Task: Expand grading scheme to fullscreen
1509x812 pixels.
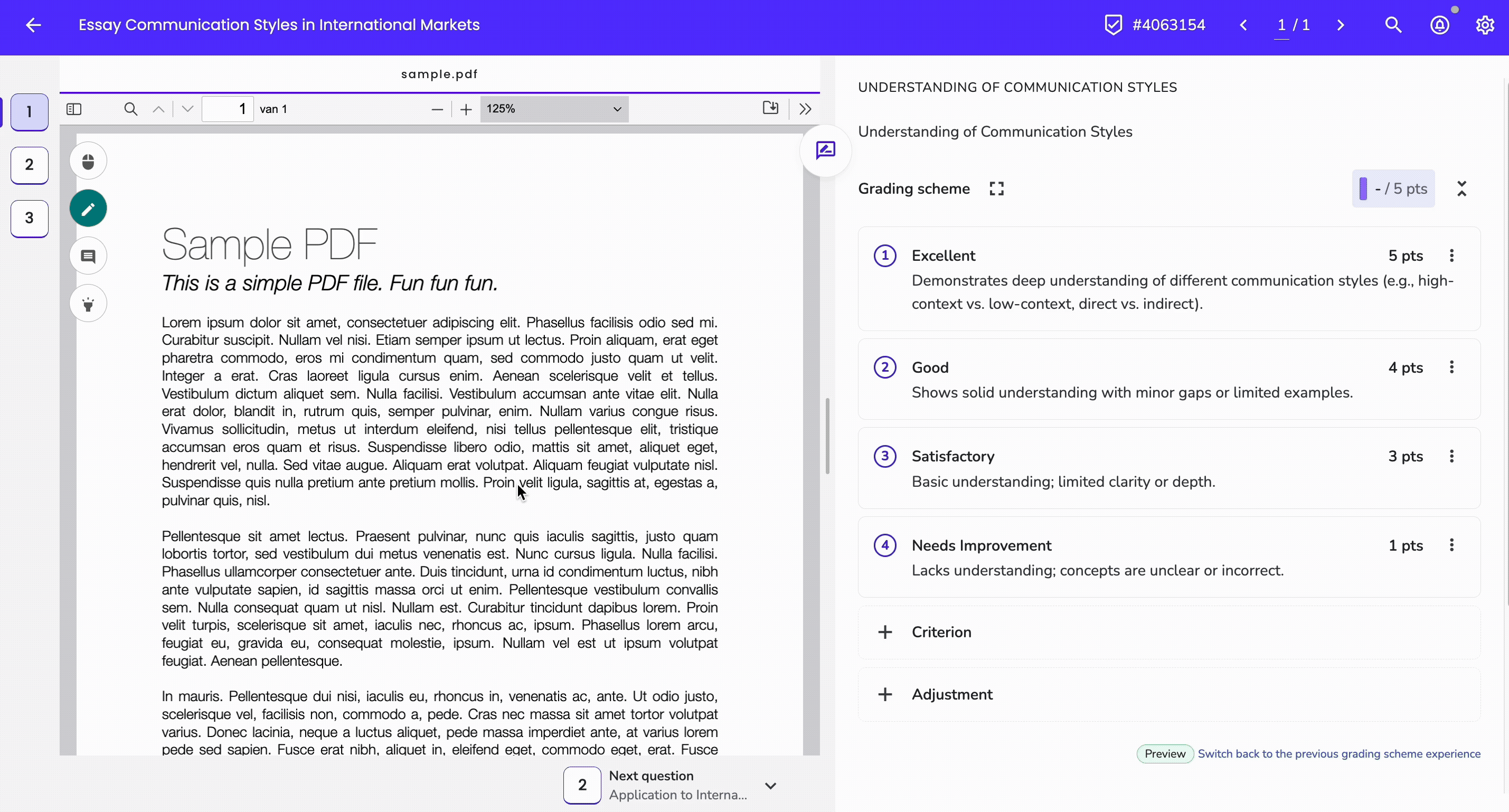Action: point(996,188)
